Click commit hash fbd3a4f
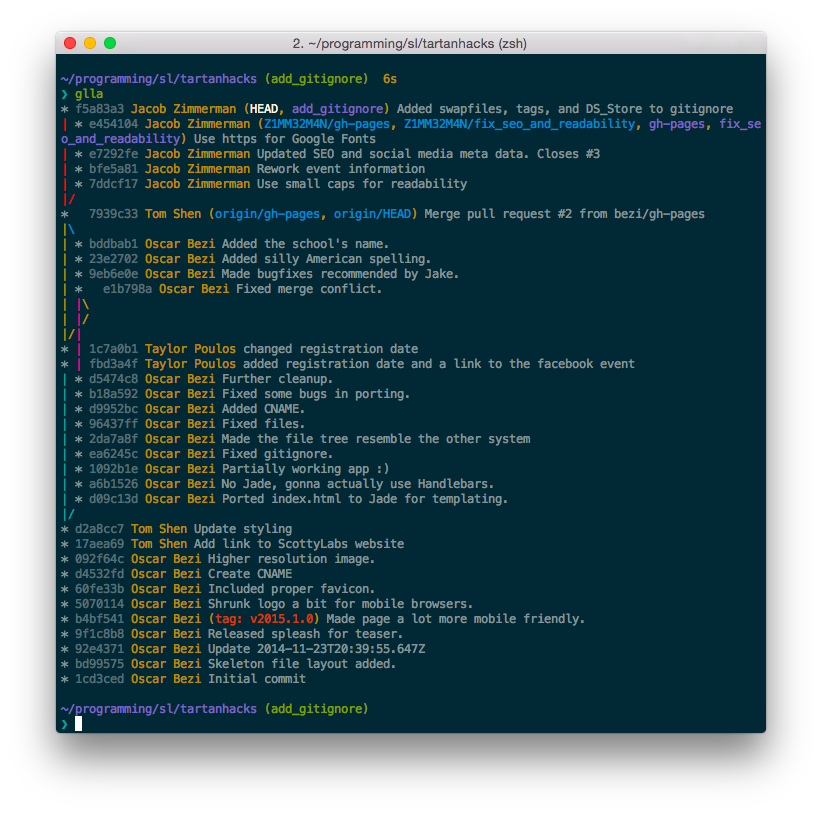822x813 pixels. 114,364
